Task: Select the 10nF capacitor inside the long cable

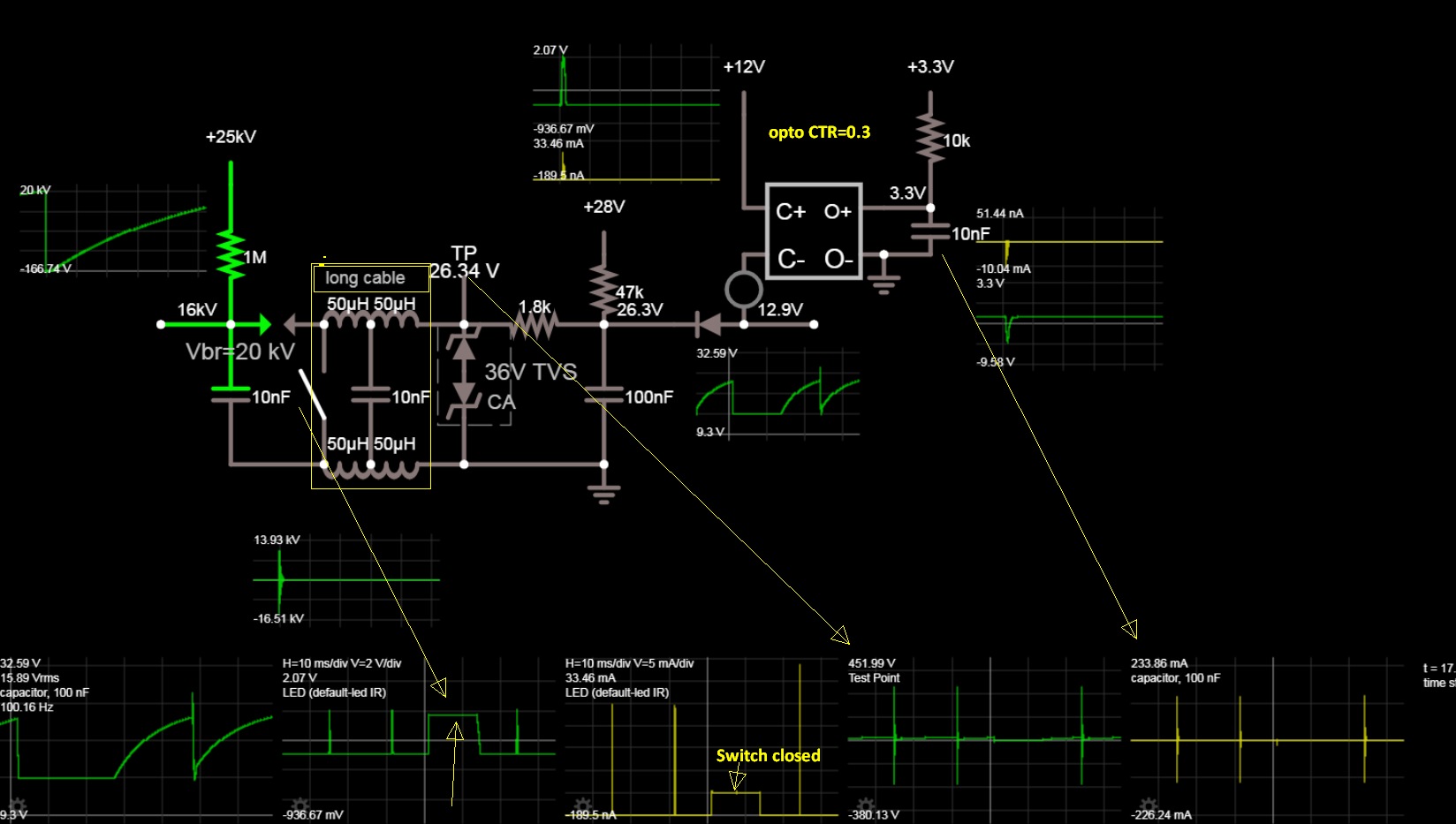Action: 371,394
